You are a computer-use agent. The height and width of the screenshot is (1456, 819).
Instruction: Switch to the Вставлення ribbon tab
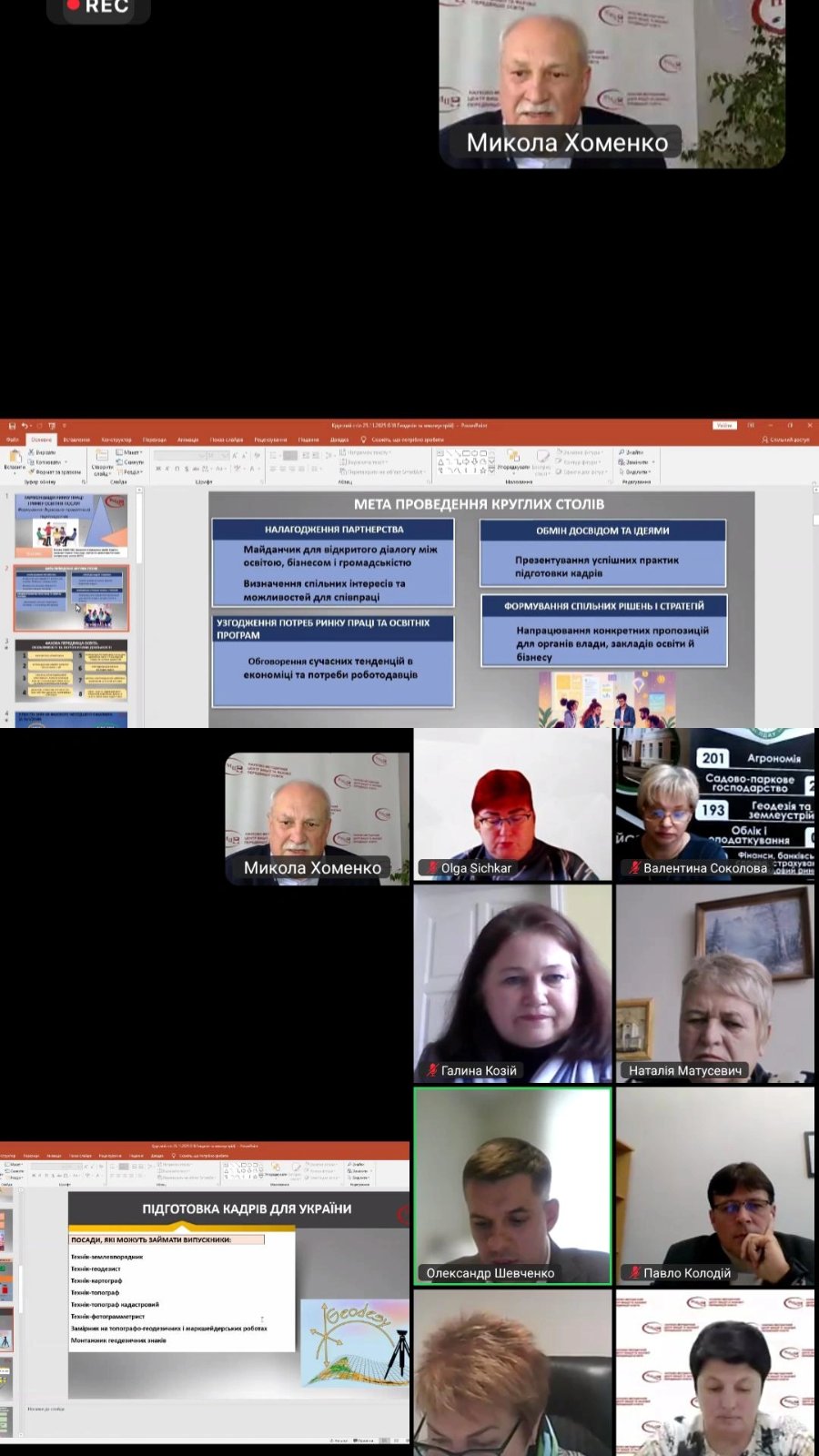[x=76, y=440]
